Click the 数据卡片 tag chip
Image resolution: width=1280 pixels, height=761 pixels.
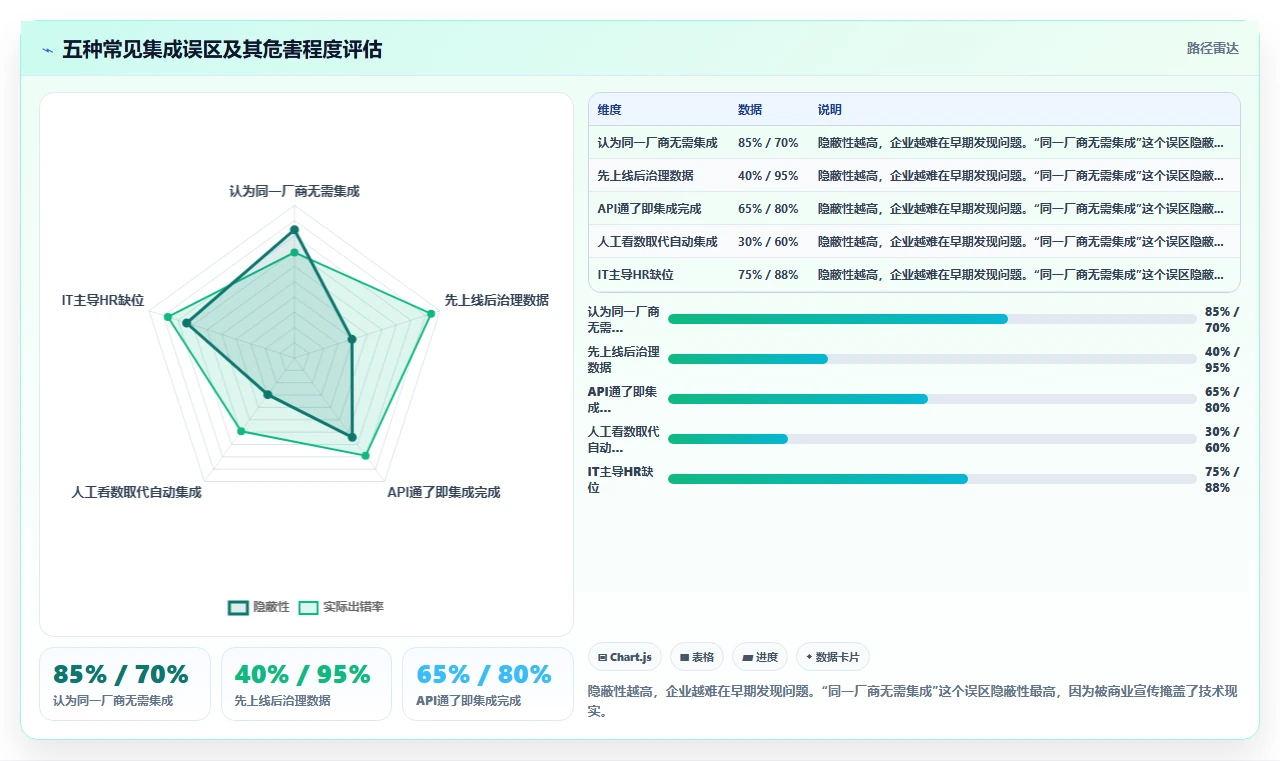(833, 657)
